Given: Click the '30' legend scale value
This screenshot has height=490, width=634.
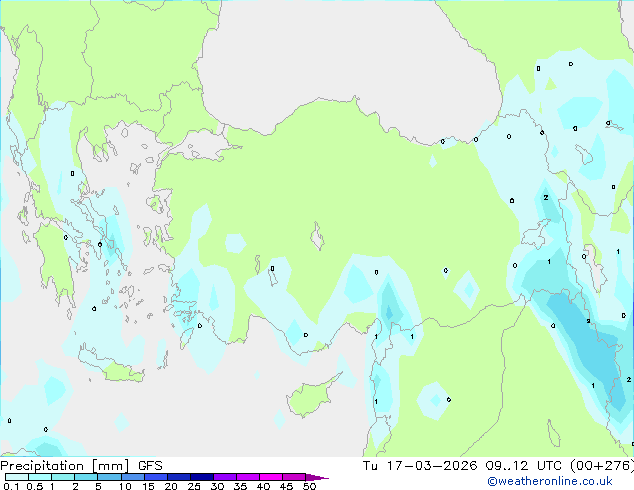Looking at the screenshot, I should click(x=217, y=486).
